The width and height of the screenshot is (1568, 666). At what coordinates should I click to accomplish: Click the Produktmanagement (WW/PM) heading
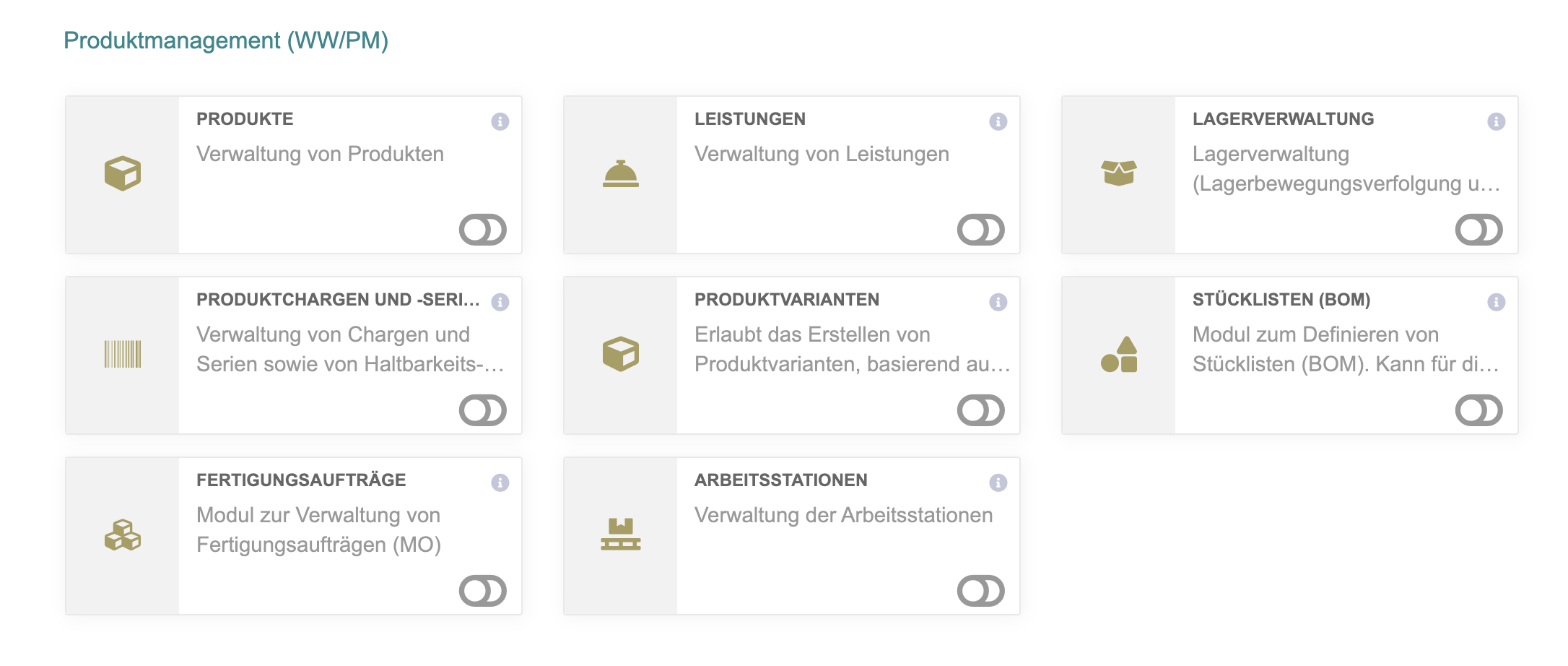point(226,40)
